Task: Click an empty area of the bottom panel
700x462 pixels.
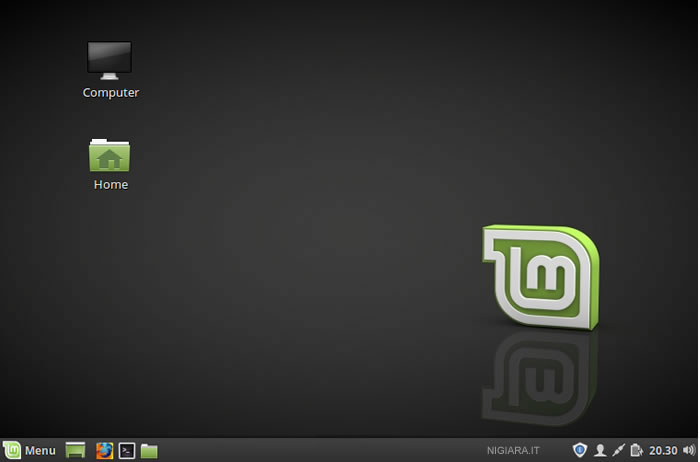Action: coord(320,450)
